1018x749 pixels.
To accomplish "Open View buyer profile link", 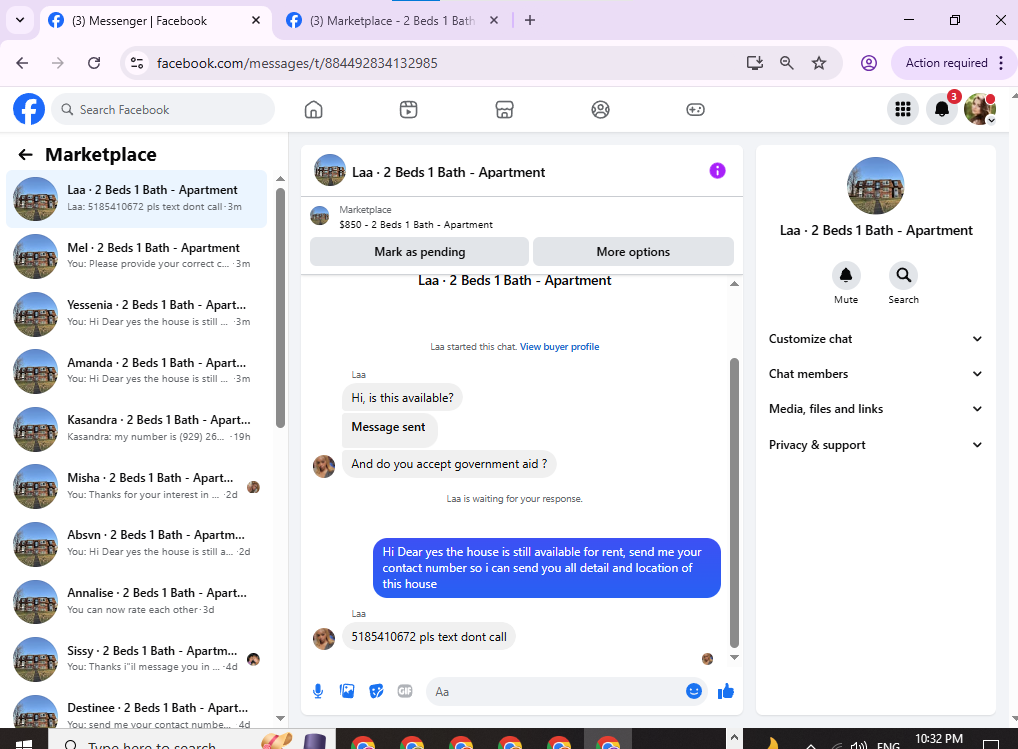I will 559,347.
